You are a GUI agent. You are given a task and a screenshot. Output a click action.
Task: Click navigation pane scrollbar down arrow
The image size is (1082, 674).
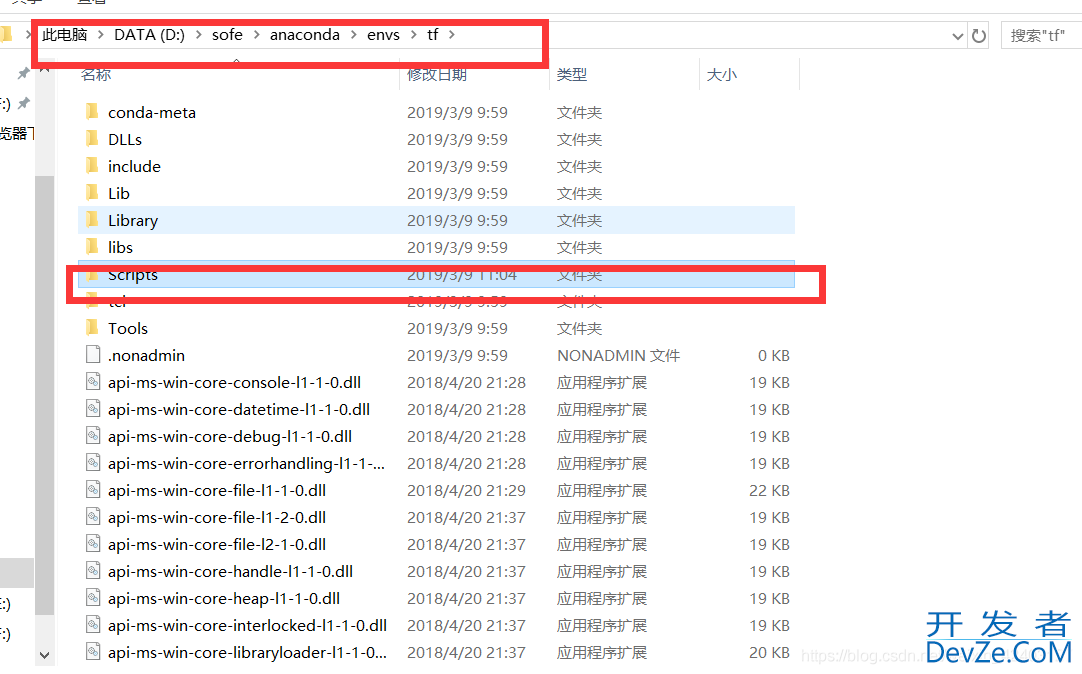click(44, 655)
